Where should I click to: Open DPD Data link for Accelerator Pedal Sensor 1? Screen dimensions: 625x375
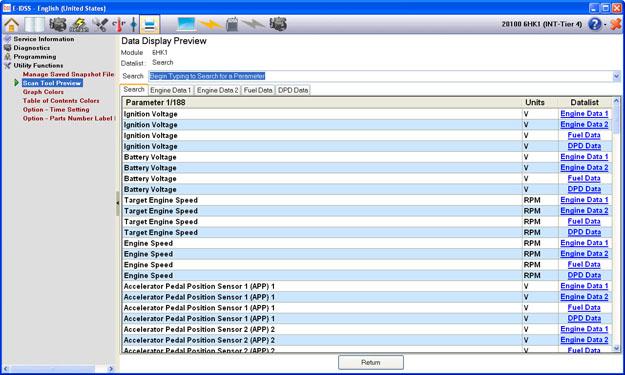584,318
